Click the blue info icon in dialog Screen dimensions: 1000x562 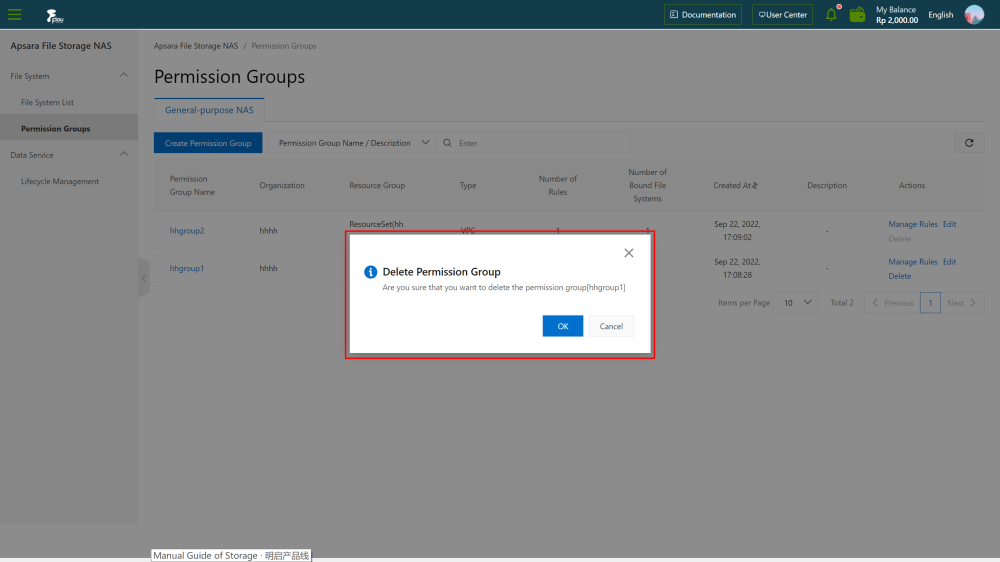[x=371, y=272]
